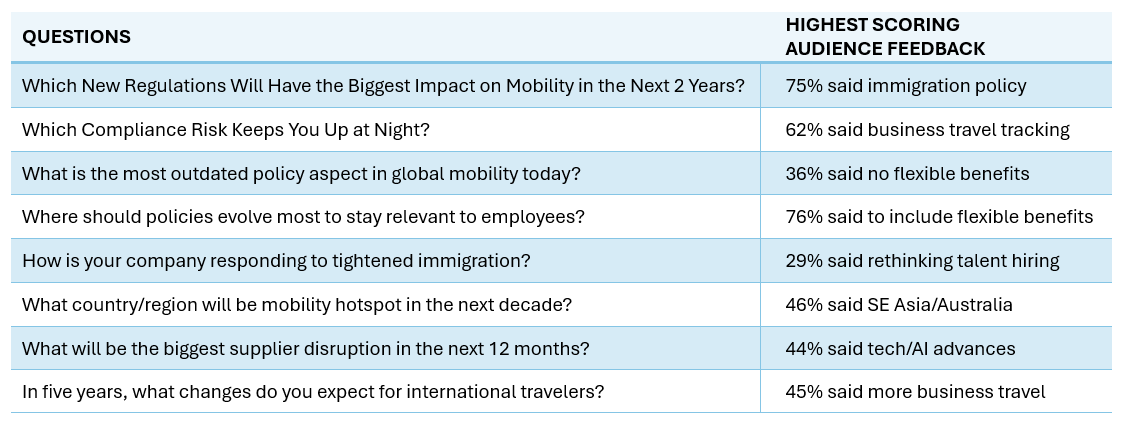Select the international travelers question
The image size is (1125, 426).
coord(313,392)
